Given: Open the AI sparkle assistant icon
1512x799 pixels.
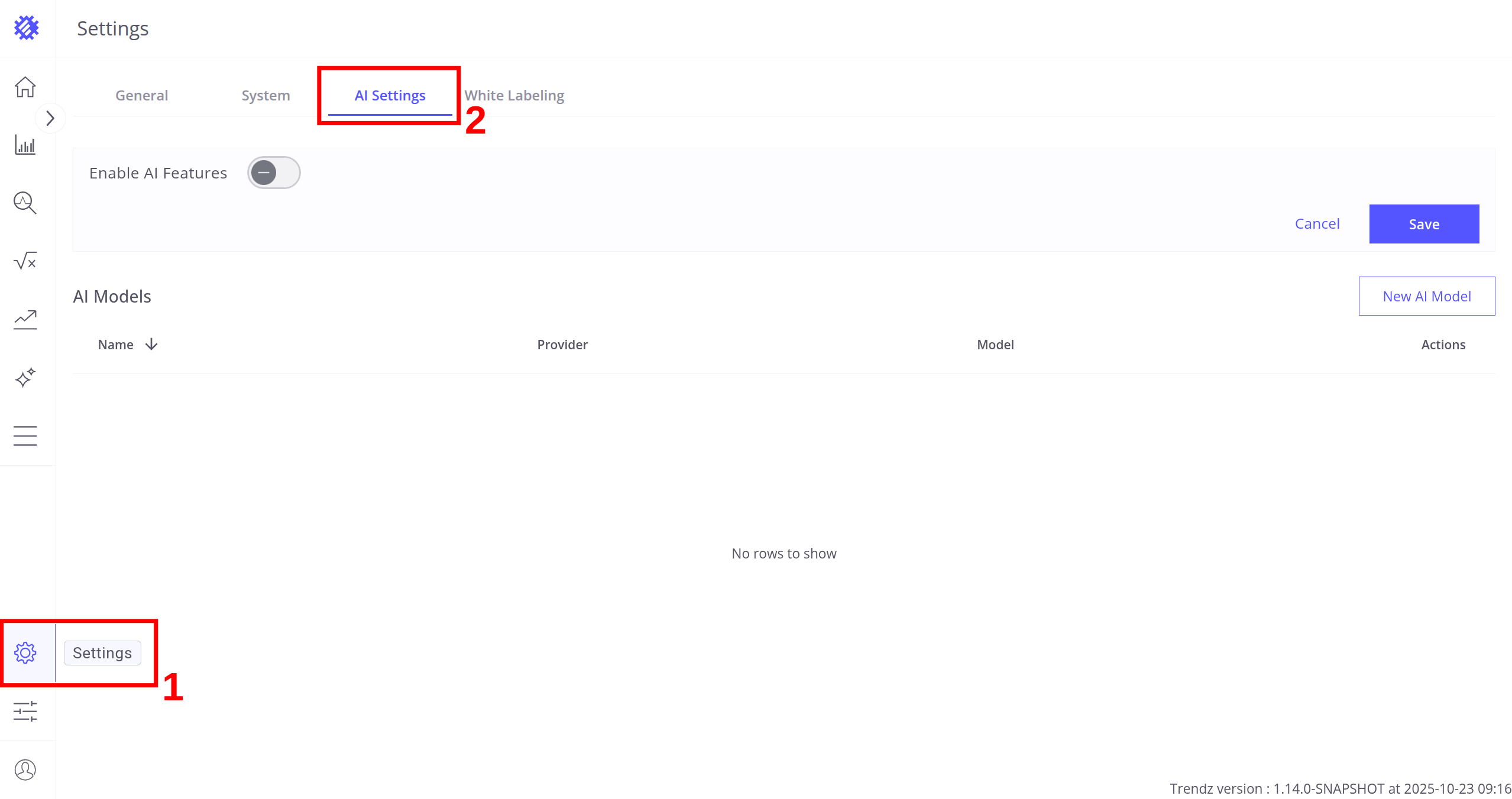Looking at the screenshot, I should (25, 377).
